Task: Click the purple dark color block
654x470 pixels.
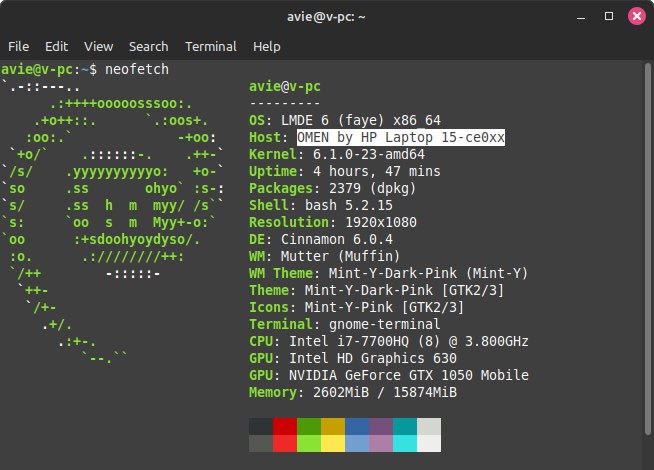Action: (x=381, y=426)
